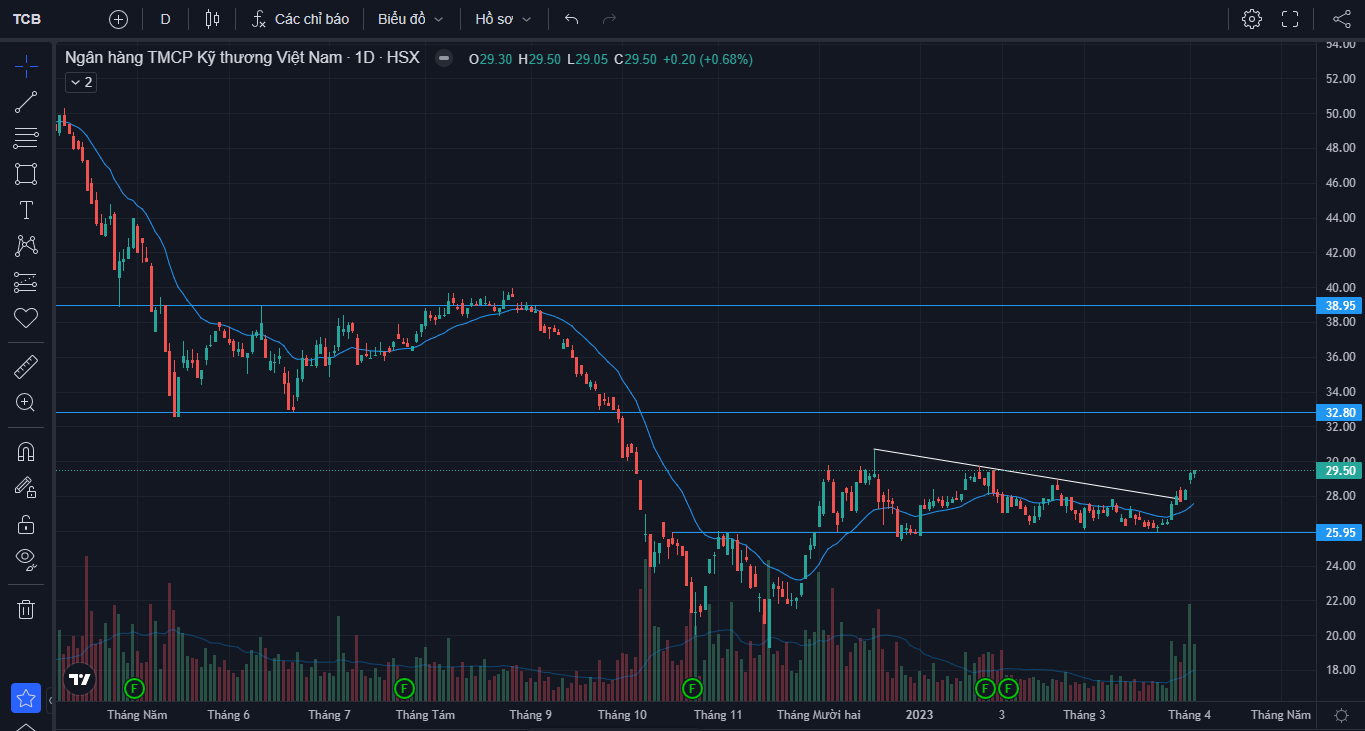This screenshot has height=731, width=1365.
Task: Redo the last chart action
Action: [x=609, y=19]
